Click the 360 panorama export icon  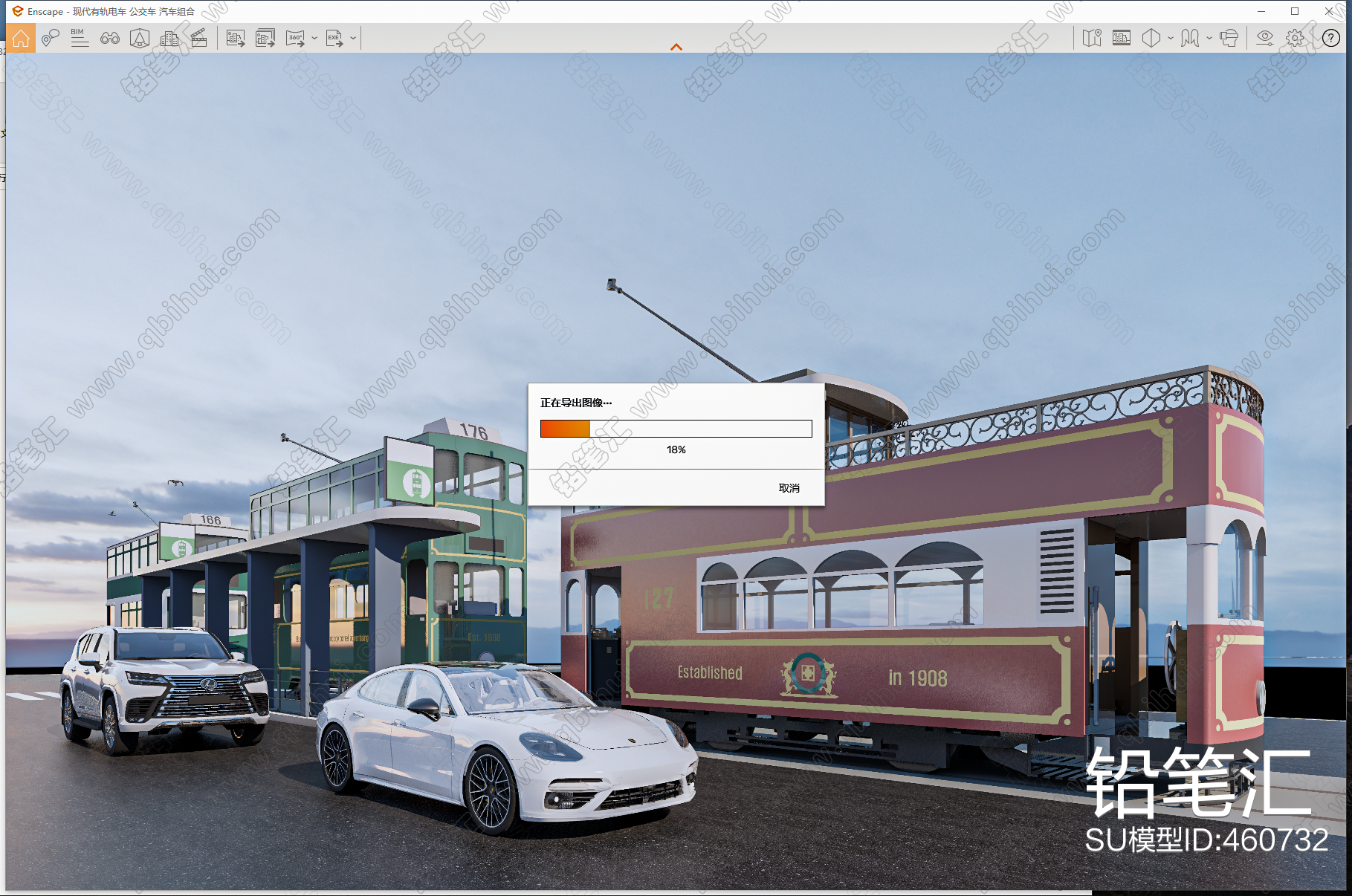[x=296, y=38]
